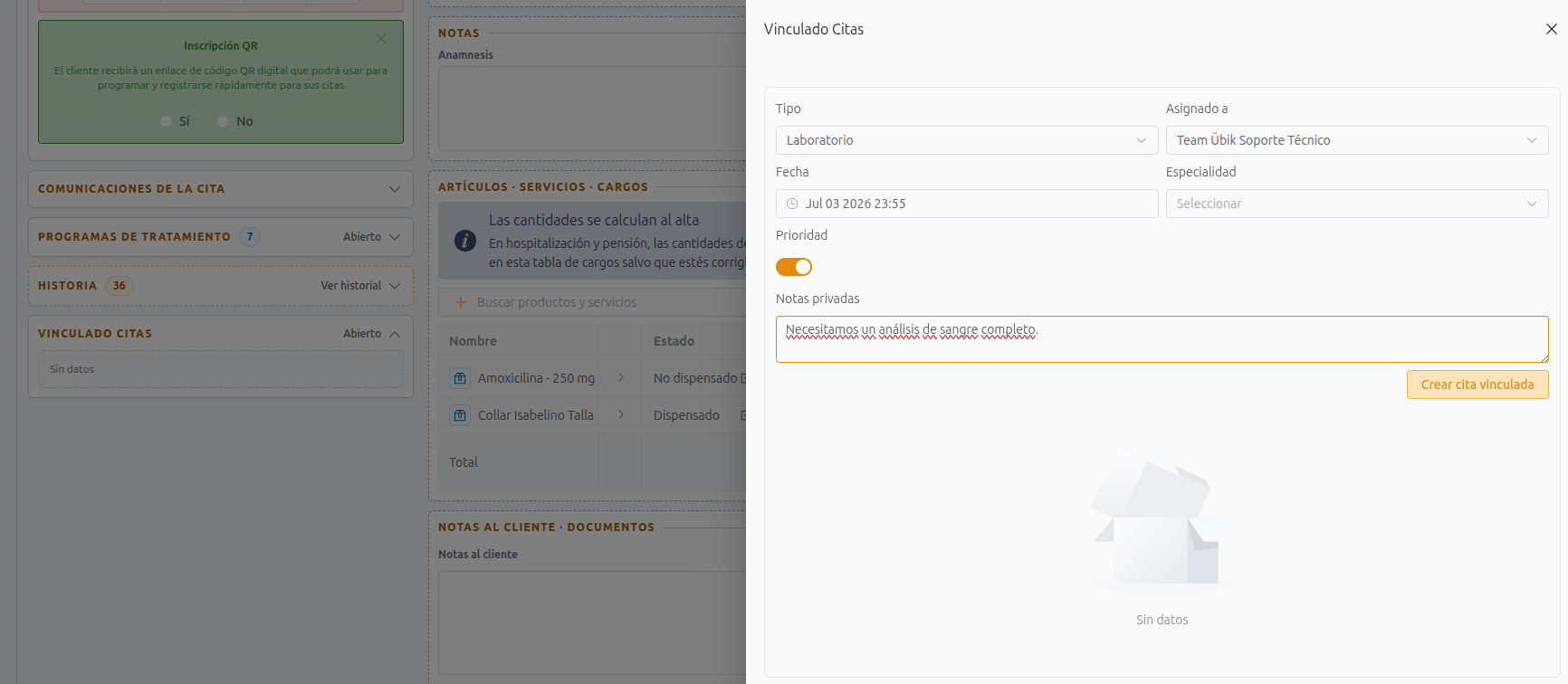Click the Nombre column header

tap(473, 341)
